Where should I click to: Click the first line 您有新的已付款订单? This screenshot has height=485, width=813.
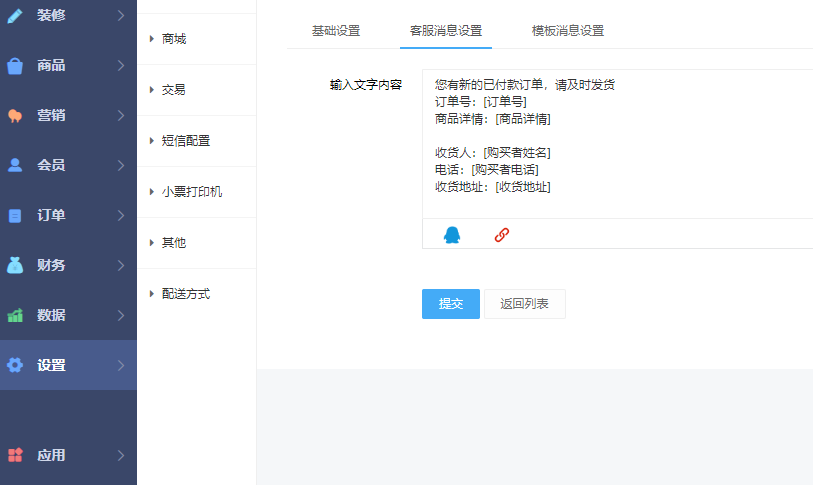[525, 85]
